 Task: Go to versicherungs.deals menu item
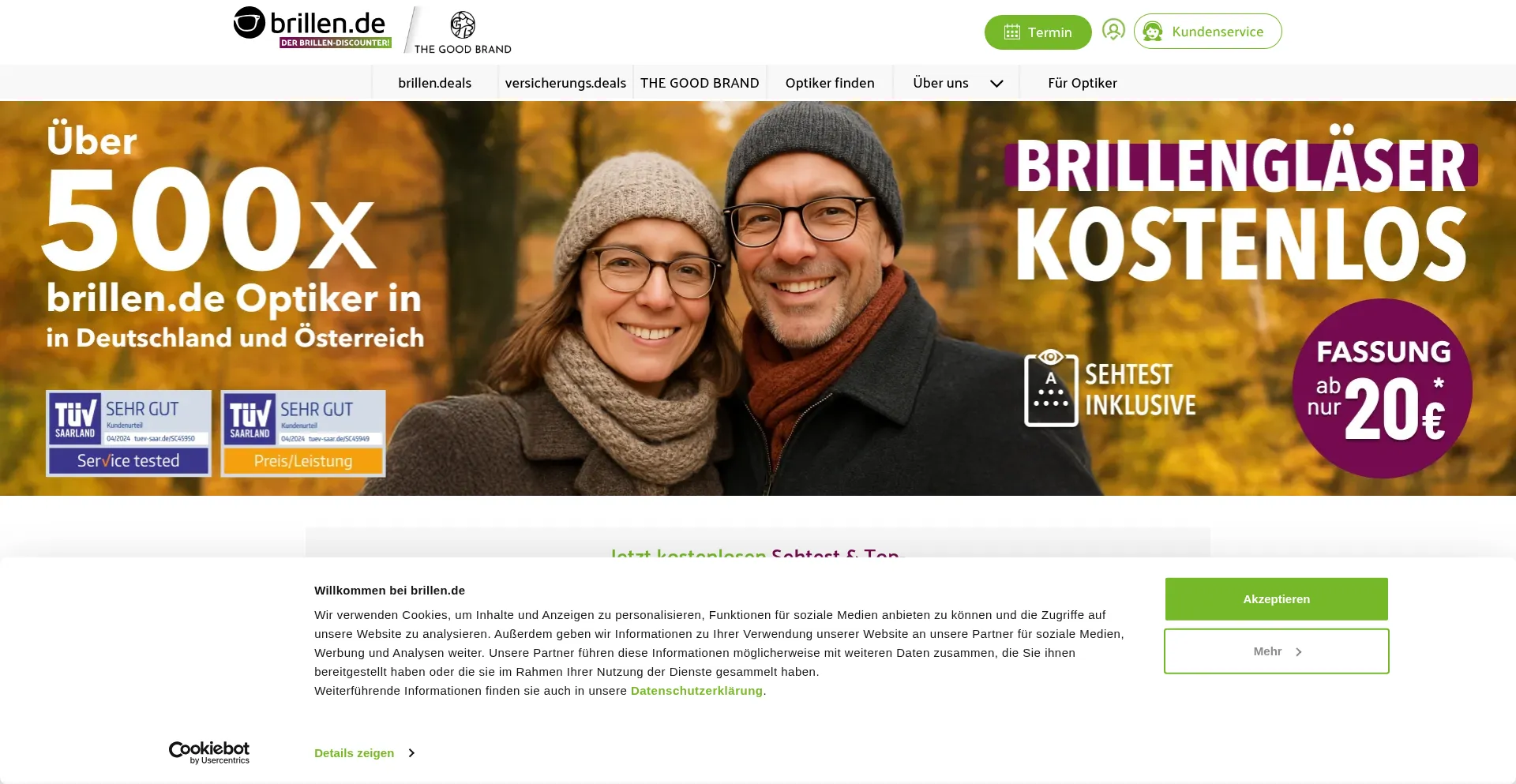[565, 83]
